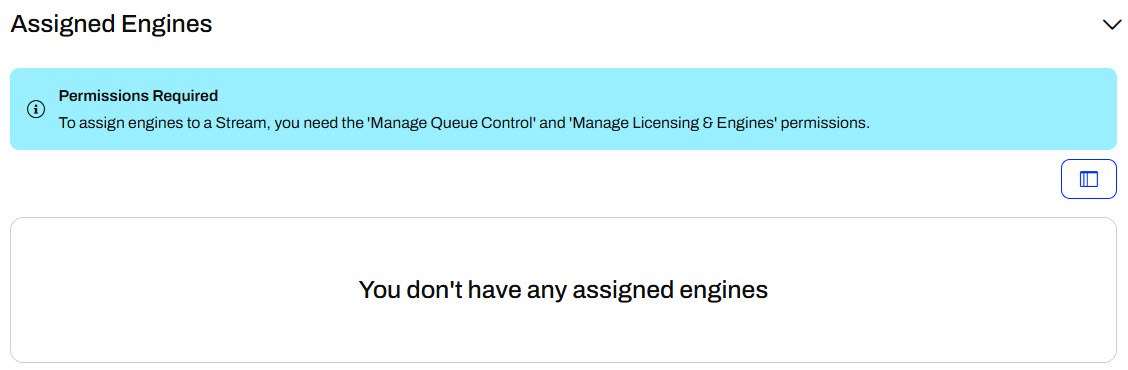The image size is (1128, 370).
Task: Click the info icon in permissions banner
Action: 36,109
